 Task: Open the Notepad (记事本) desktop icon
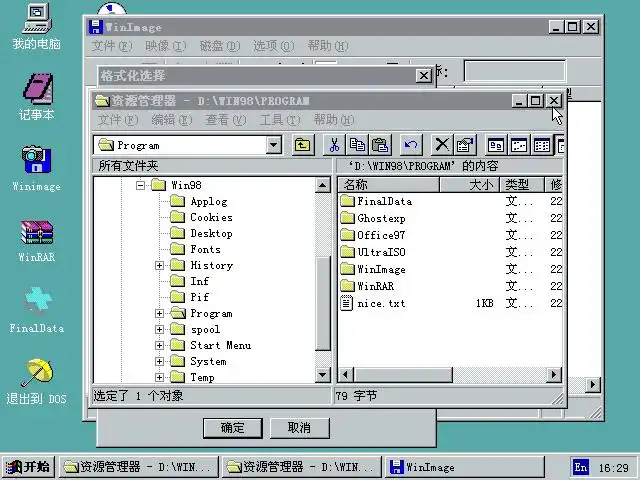(36, 97)
